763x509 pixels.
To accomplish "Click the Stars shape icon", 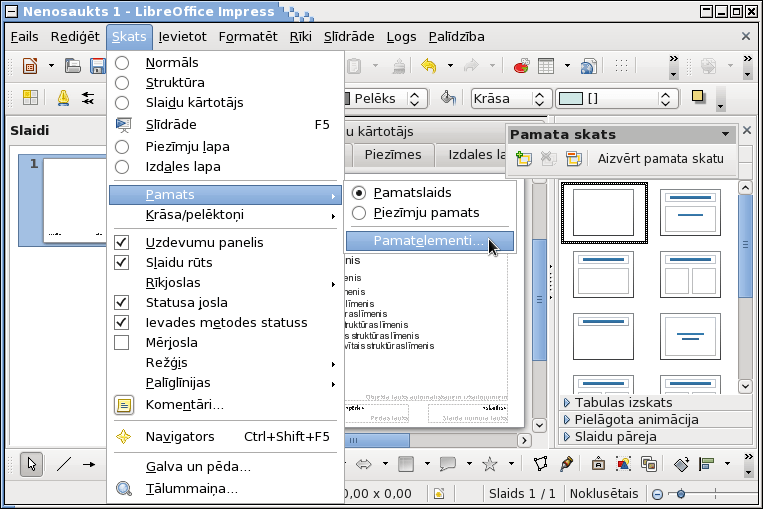I will 490,464.
